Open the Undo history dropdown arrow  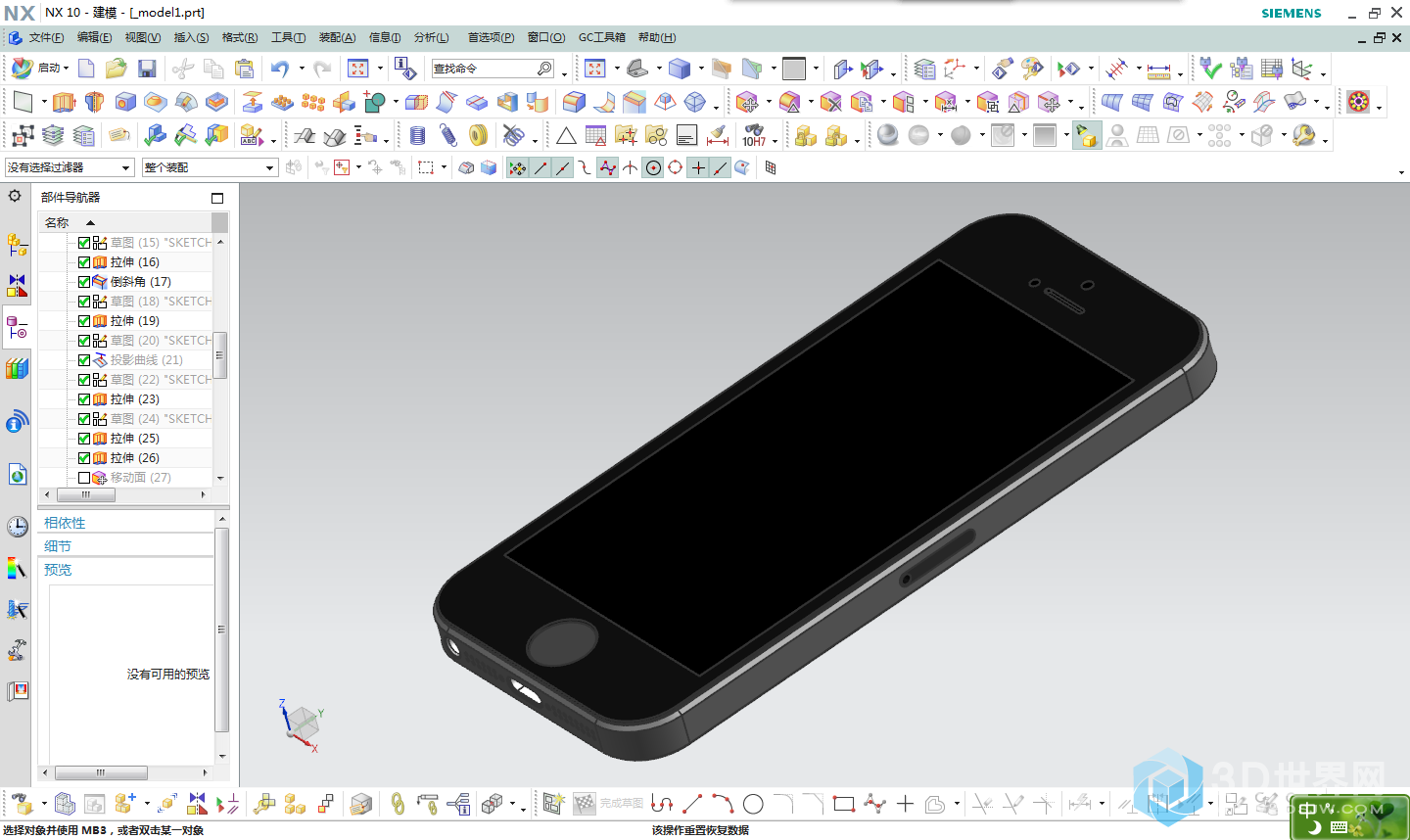point(302,69)
